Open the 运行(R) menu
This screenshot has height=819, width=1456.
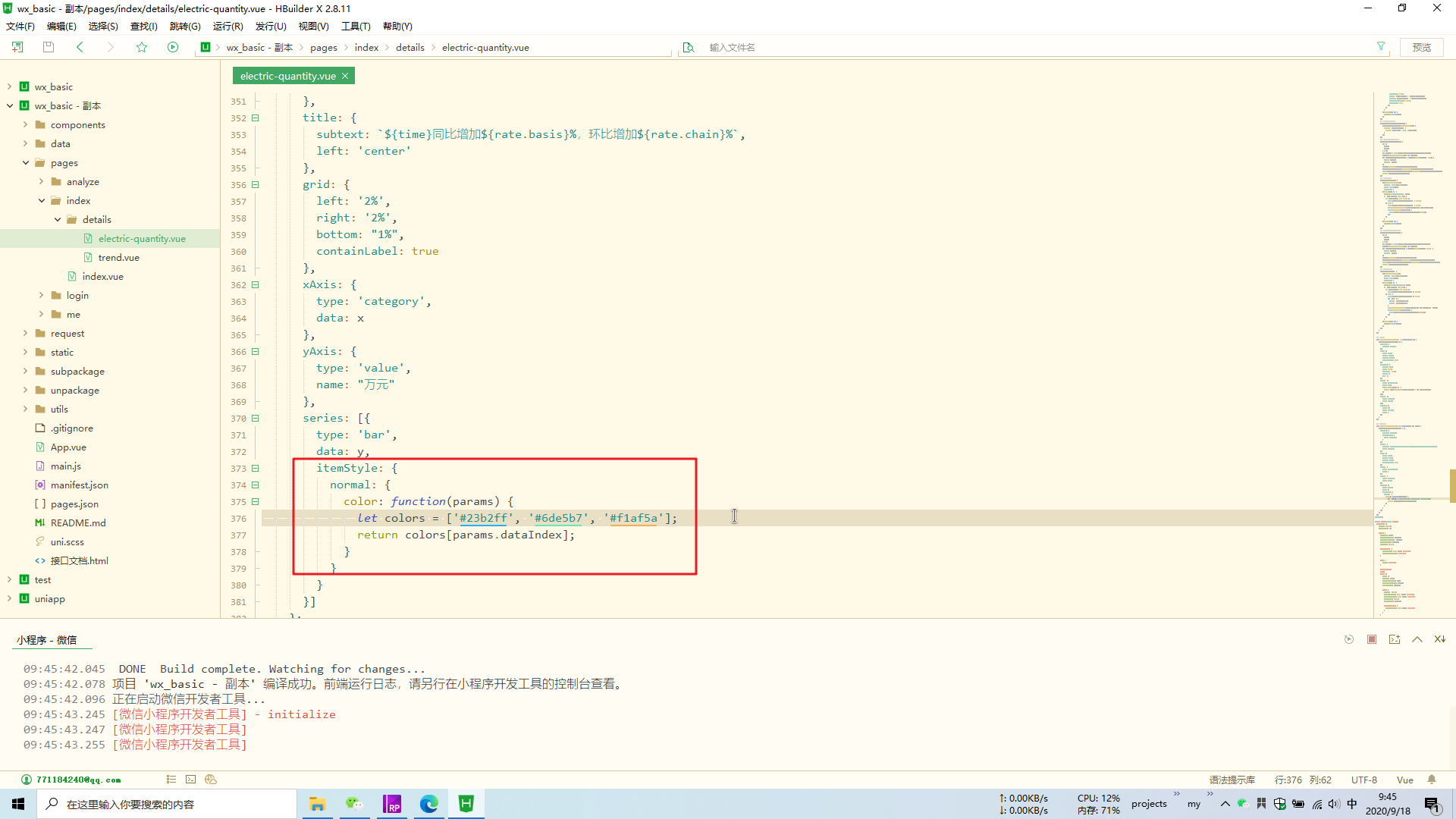(227, 26)
